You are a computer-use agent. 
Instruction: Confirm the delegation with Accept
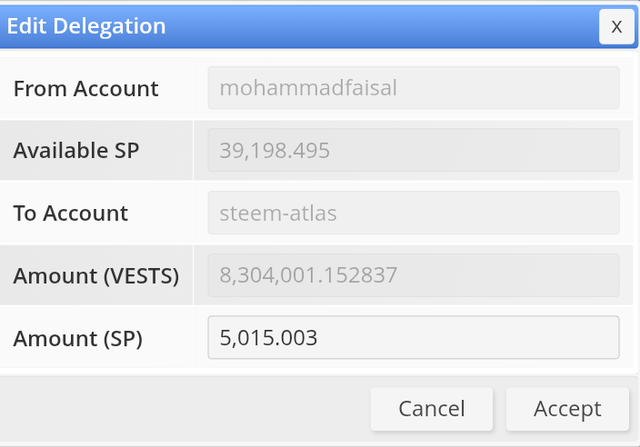coord(567,408)
